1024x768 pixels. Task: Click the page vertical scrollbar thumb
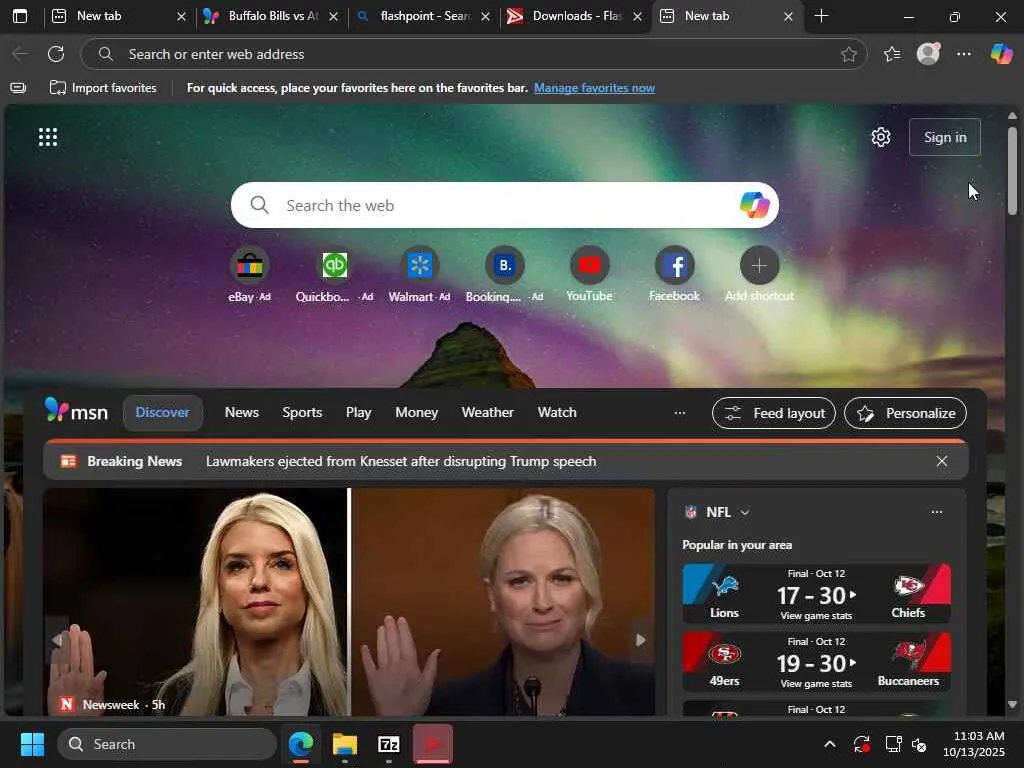1012,171
